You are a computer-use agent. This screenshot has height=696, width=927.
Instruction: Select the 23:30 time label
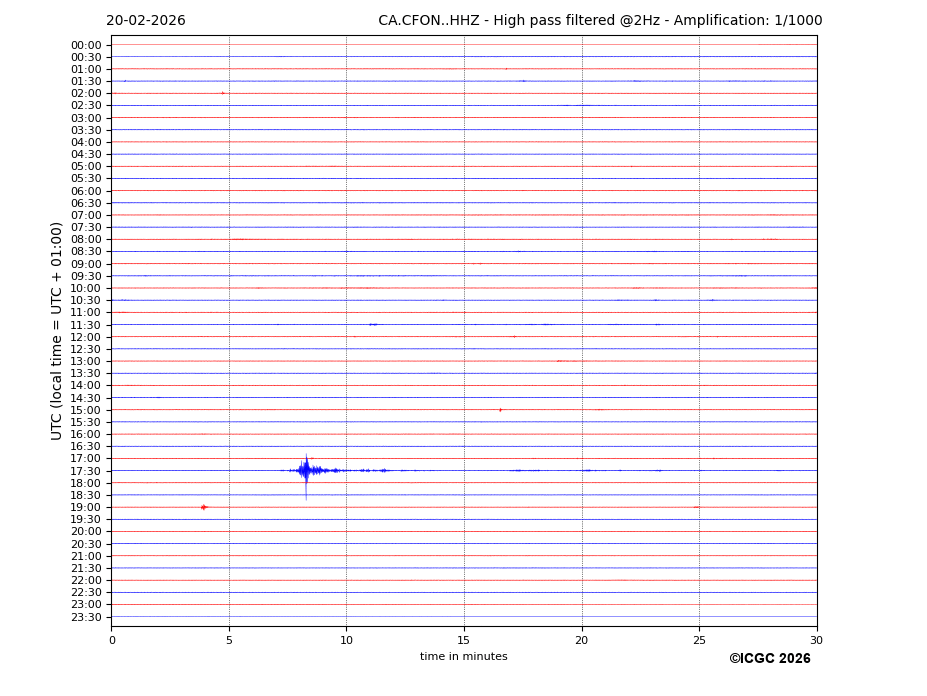point(86,617)
